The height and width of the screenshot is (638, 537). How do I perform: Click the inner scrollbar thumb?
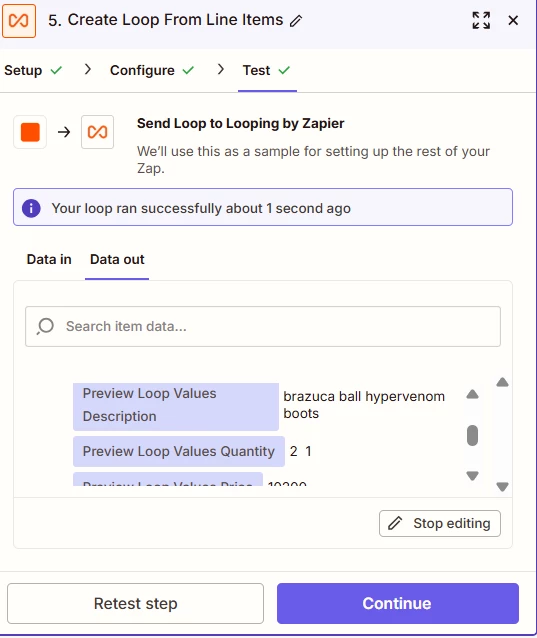[x=472, y=435]
